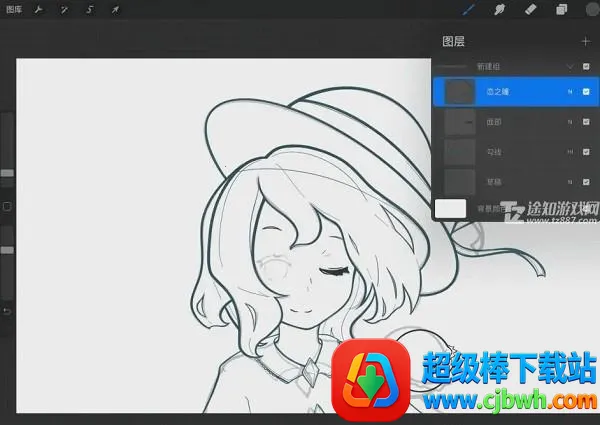Activate the S-shaped Selection tool
600x425 pixels.
pos(90,10)
